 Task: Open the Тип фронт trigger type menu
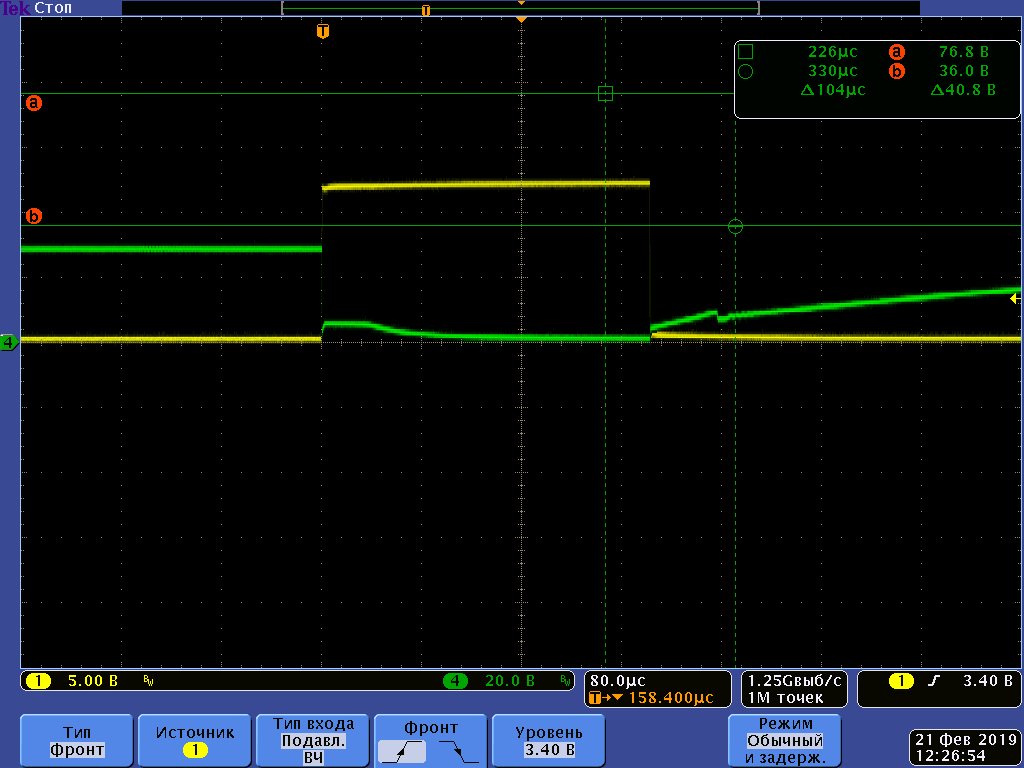click(76, 741)
